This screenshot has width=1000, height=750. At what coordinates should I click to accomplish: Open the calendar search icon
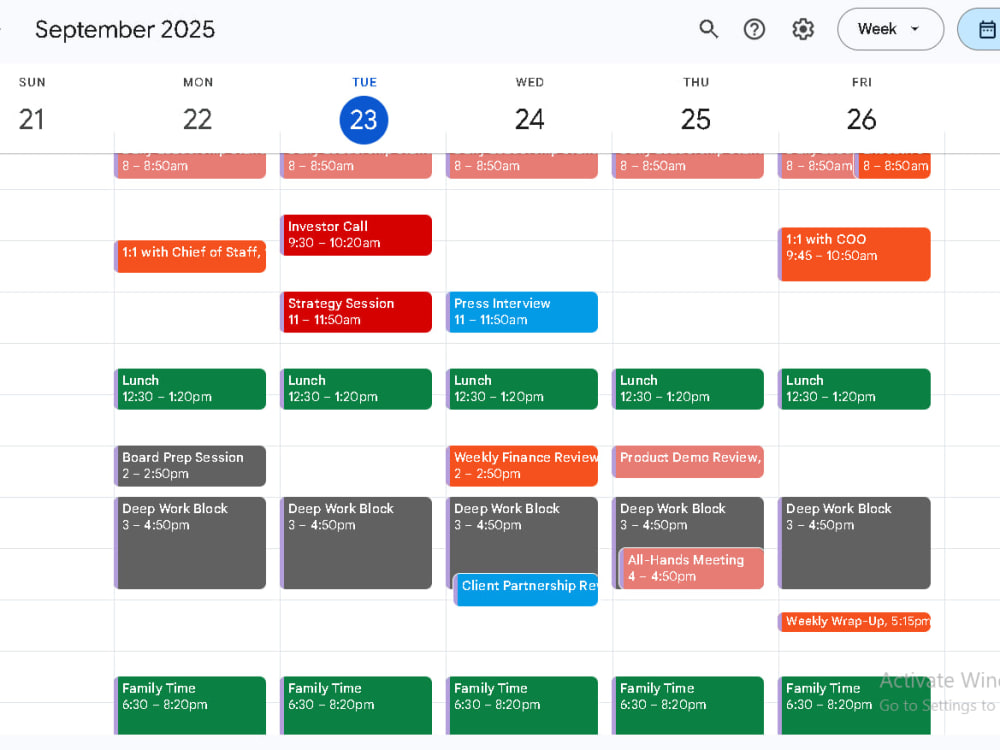[709, 29]
